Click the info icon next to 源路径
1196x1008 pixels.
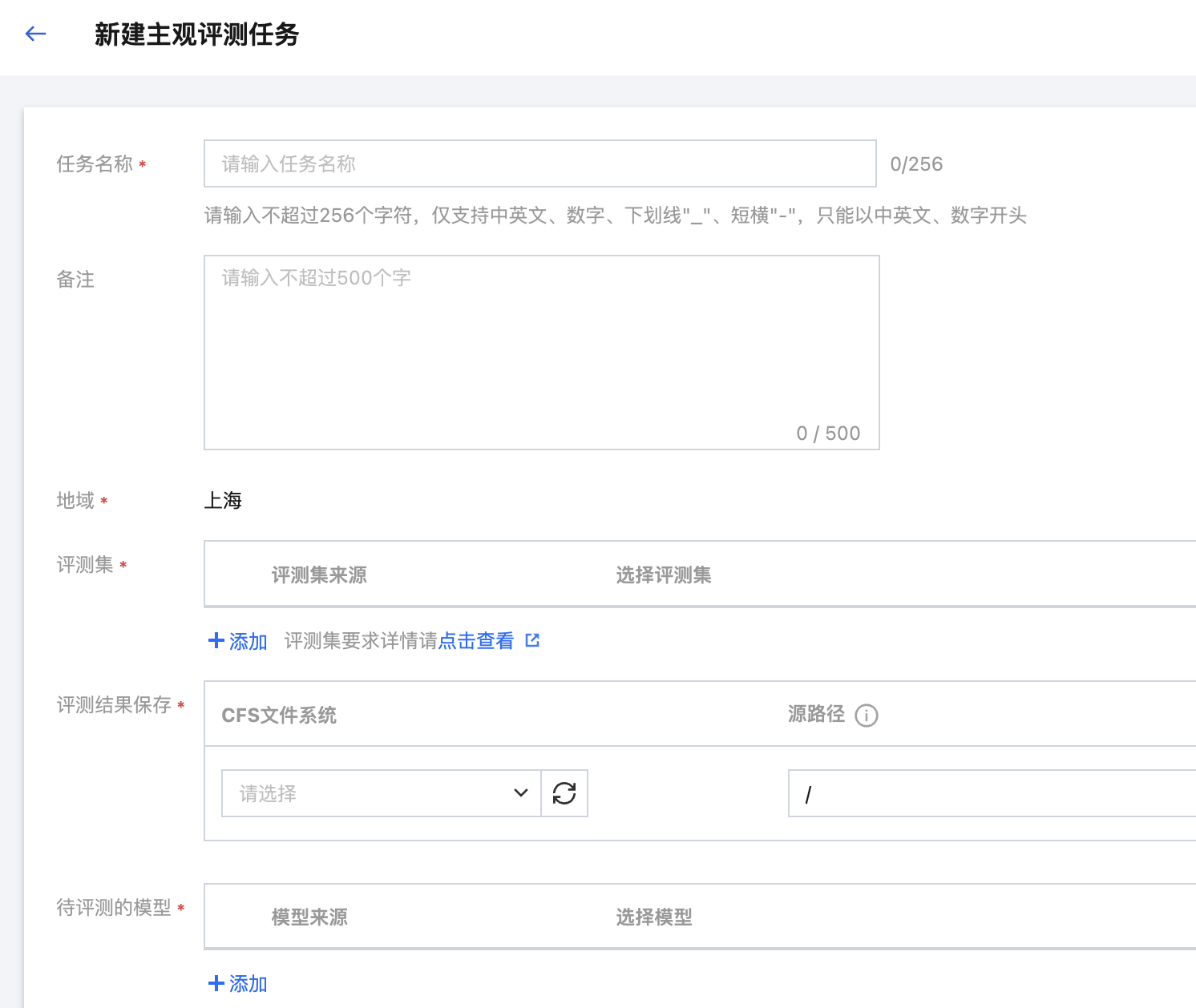[x=867, y=715]
